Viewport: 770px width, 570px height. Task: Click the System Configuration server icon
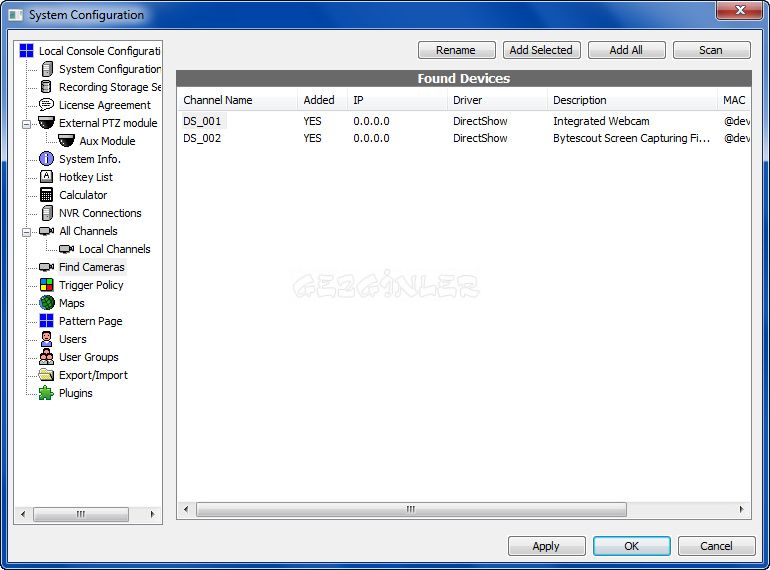pos(47,69)
